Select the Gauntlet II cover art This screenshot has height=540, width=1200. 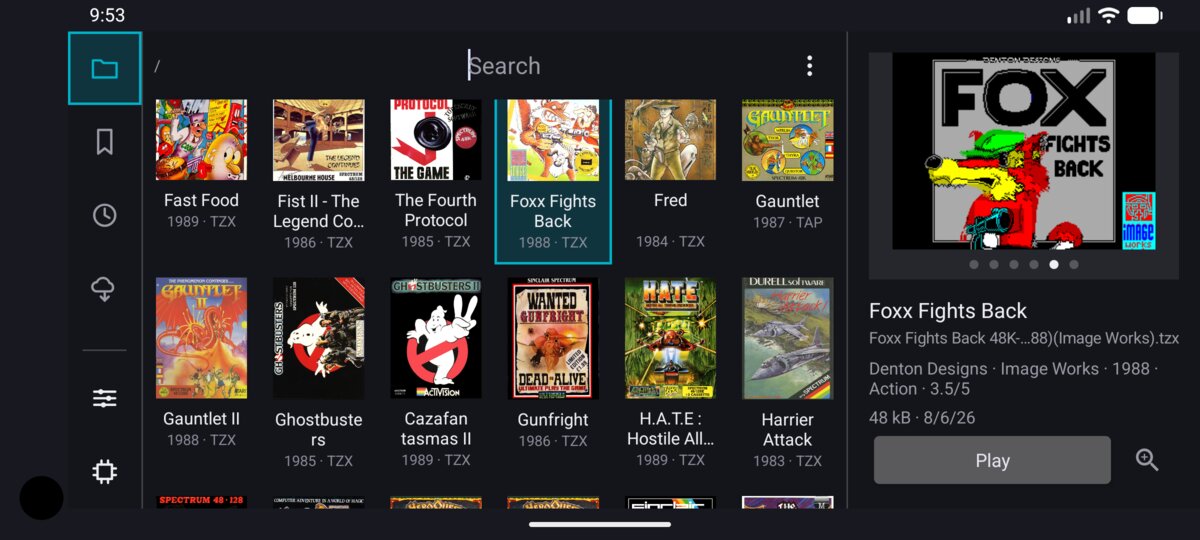point(201,338)
